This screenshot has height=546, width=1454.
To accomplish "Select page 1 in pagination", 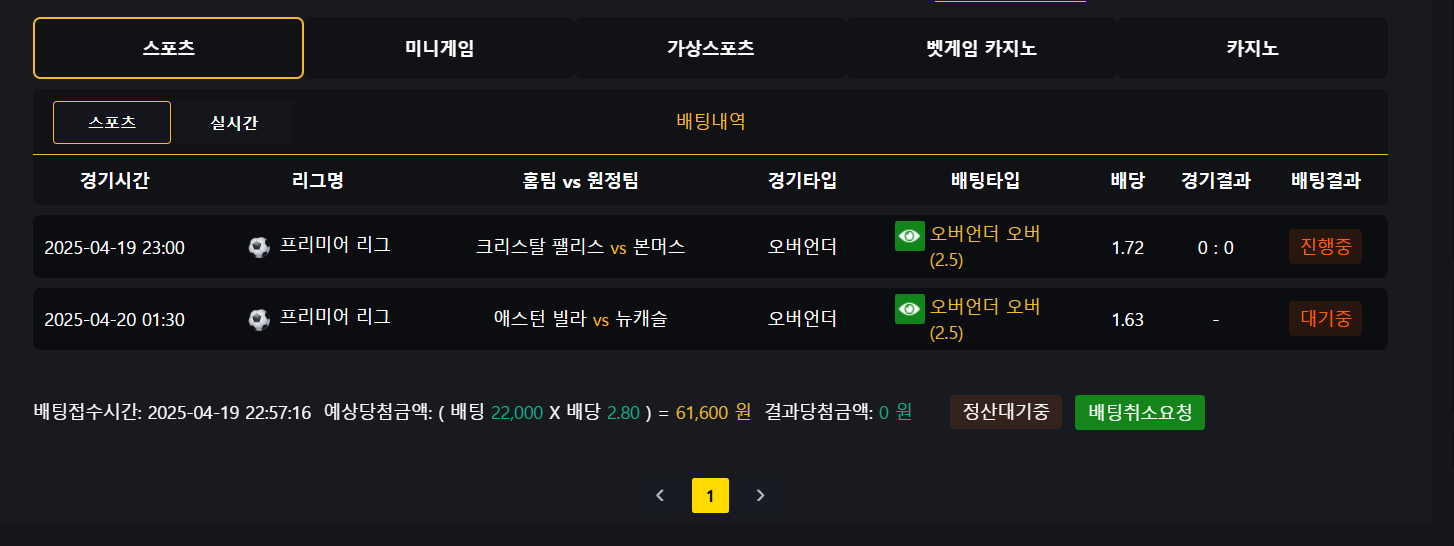I will (710, 495).
